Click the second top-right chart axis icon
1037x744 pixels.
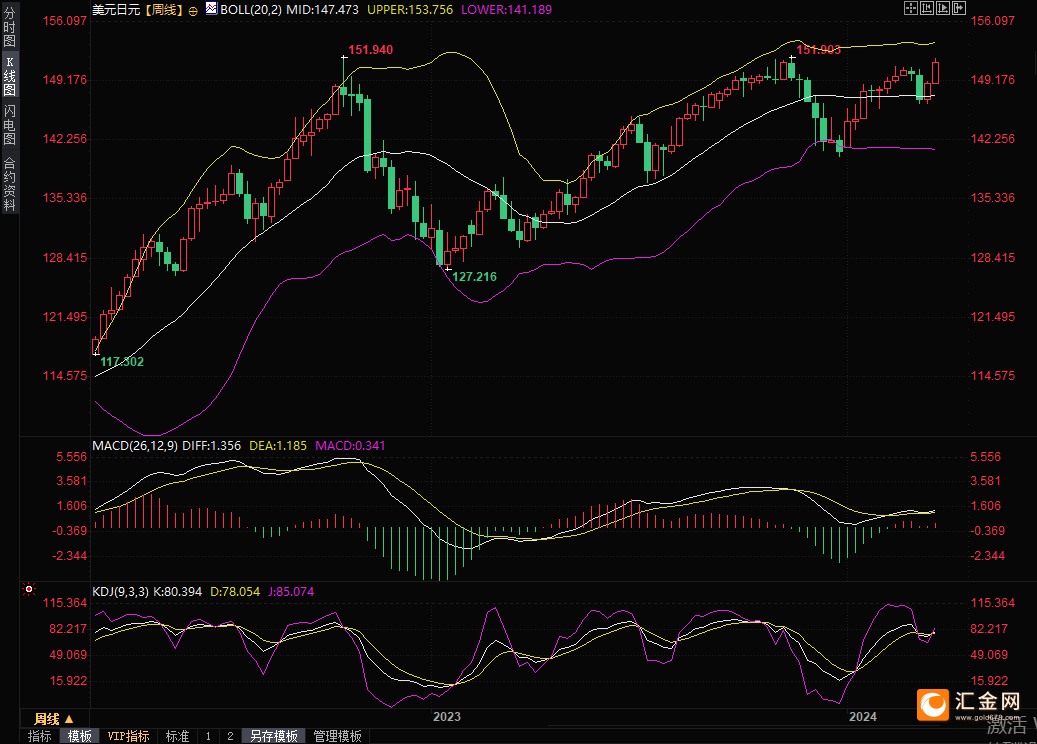[x=926, y=8]
